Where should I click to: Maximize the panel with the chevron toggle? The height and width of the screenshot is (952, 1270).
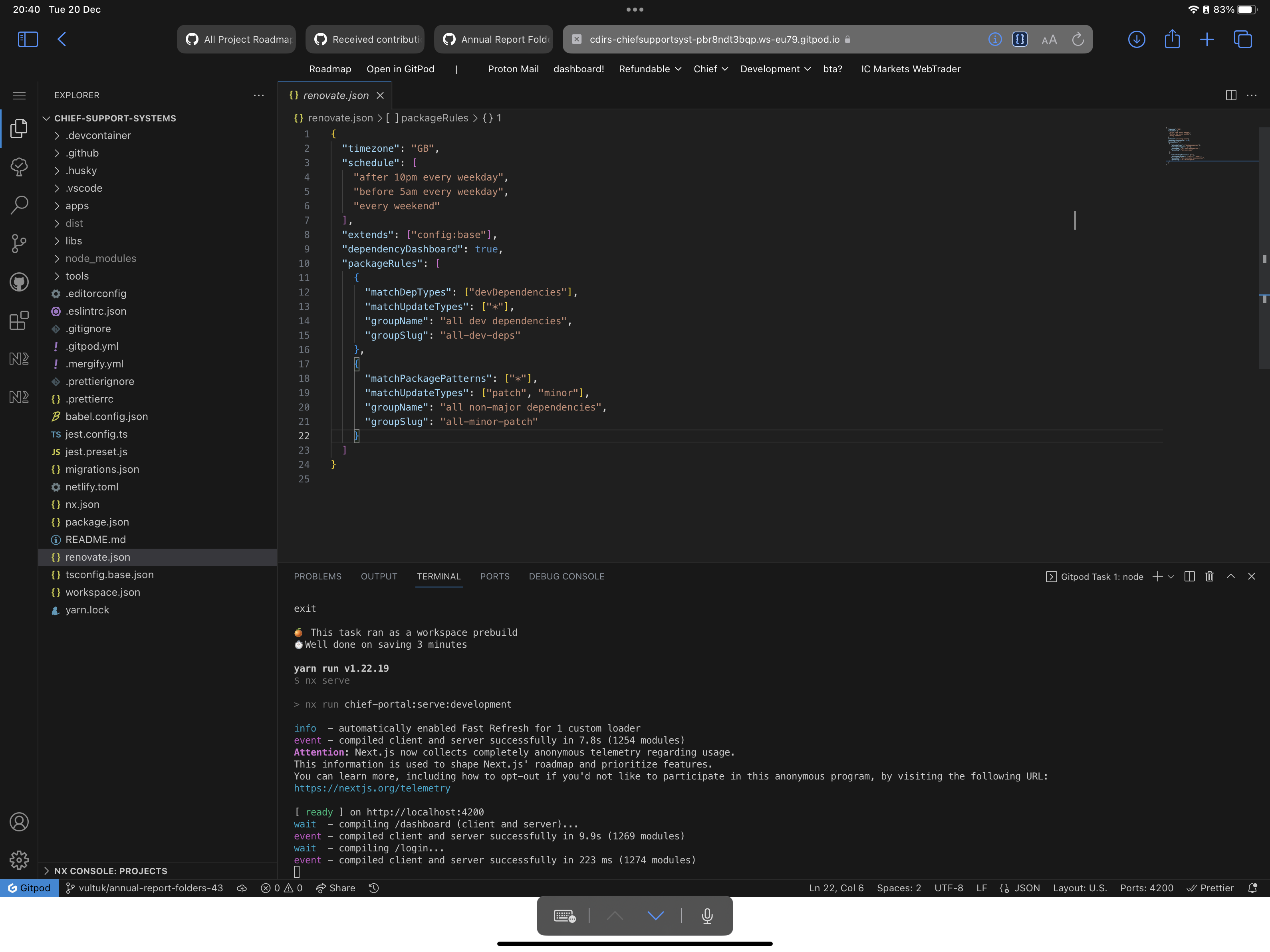[x=1231, y=577]
